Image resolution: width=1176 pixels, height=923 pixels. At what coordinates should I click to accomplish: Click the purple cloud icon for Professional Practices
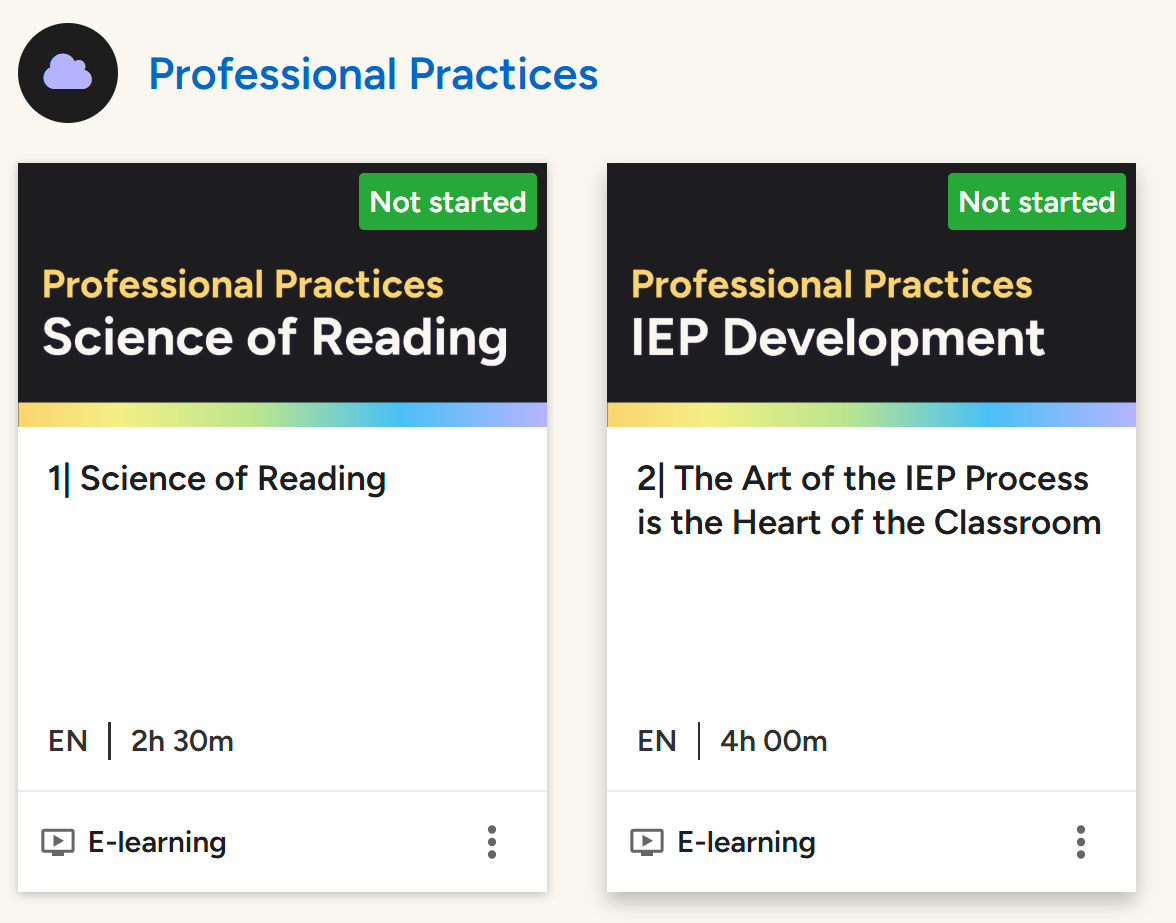(x=68, y=73)
